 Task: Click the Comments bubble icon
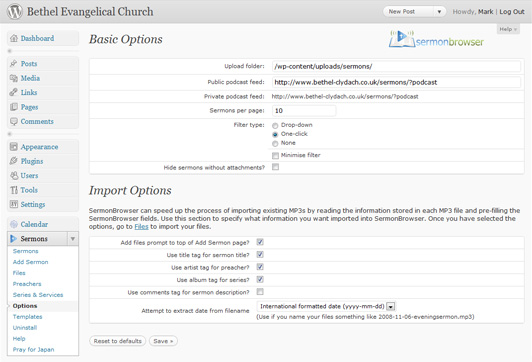click(x=14, y=121)
